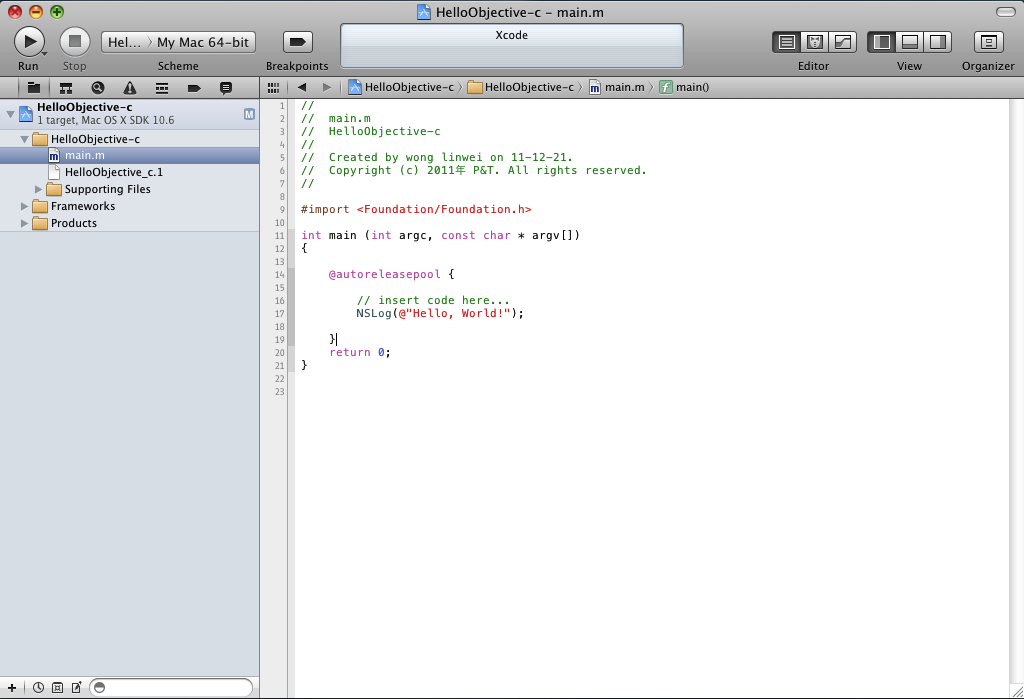Open the Organizer window
The height and width of the screenshot is (699, 1024).
pos(988,42)
